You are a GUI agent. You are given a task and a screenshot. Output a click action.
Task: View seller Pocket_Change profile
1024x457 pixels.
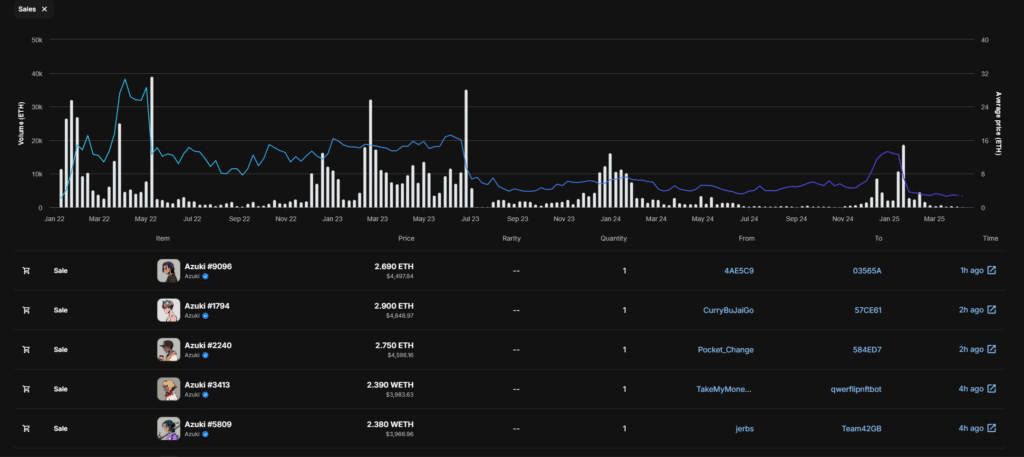coord(726,350)
